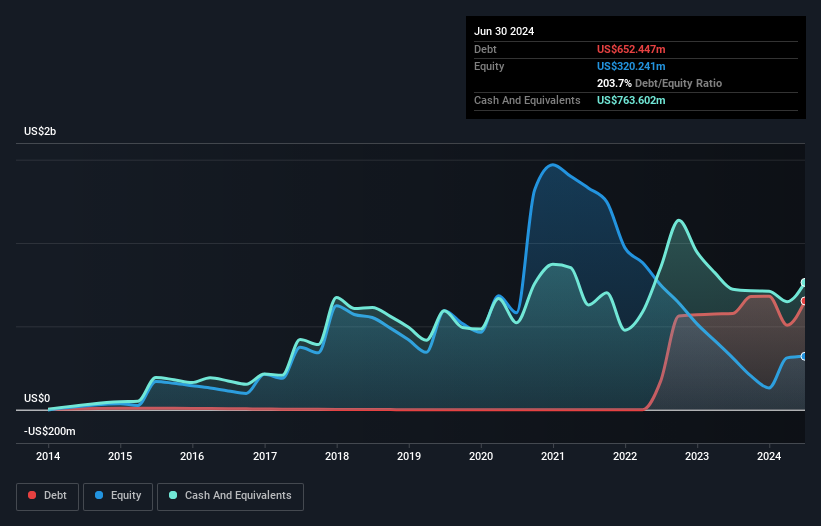This screenshot has height=526, width=821.
Task: Click the US$320.241m equity value
Action: click(631, 66)
